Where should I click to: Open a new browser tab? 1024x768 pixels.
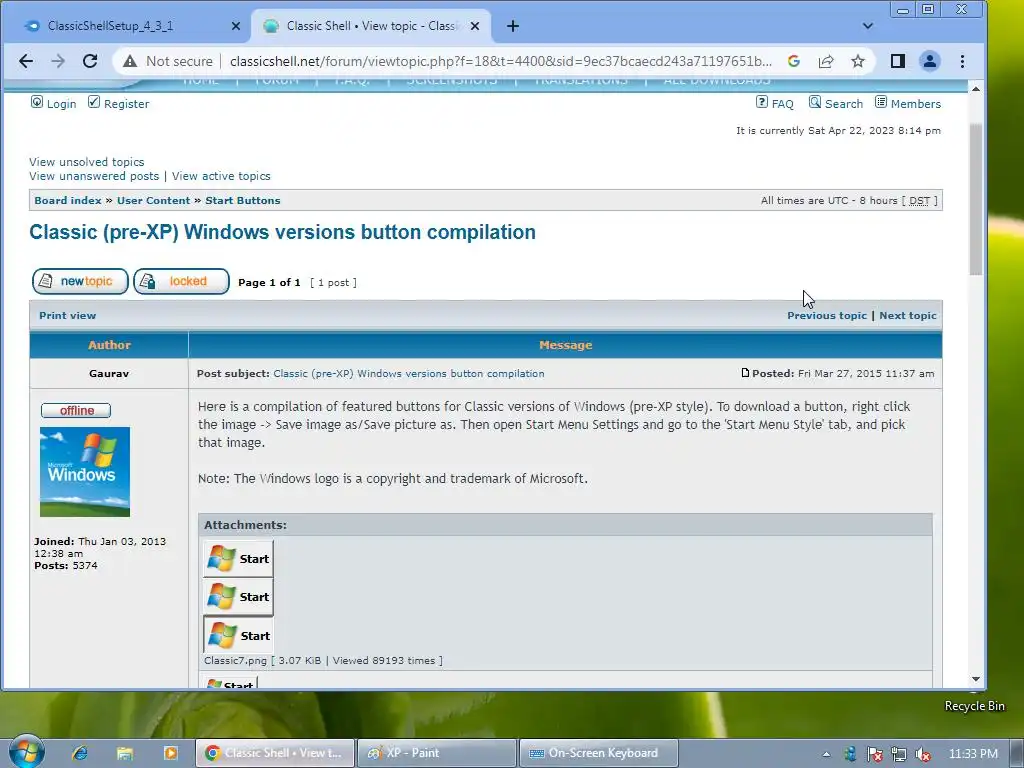pyautogui.click(x=513, y=26)
